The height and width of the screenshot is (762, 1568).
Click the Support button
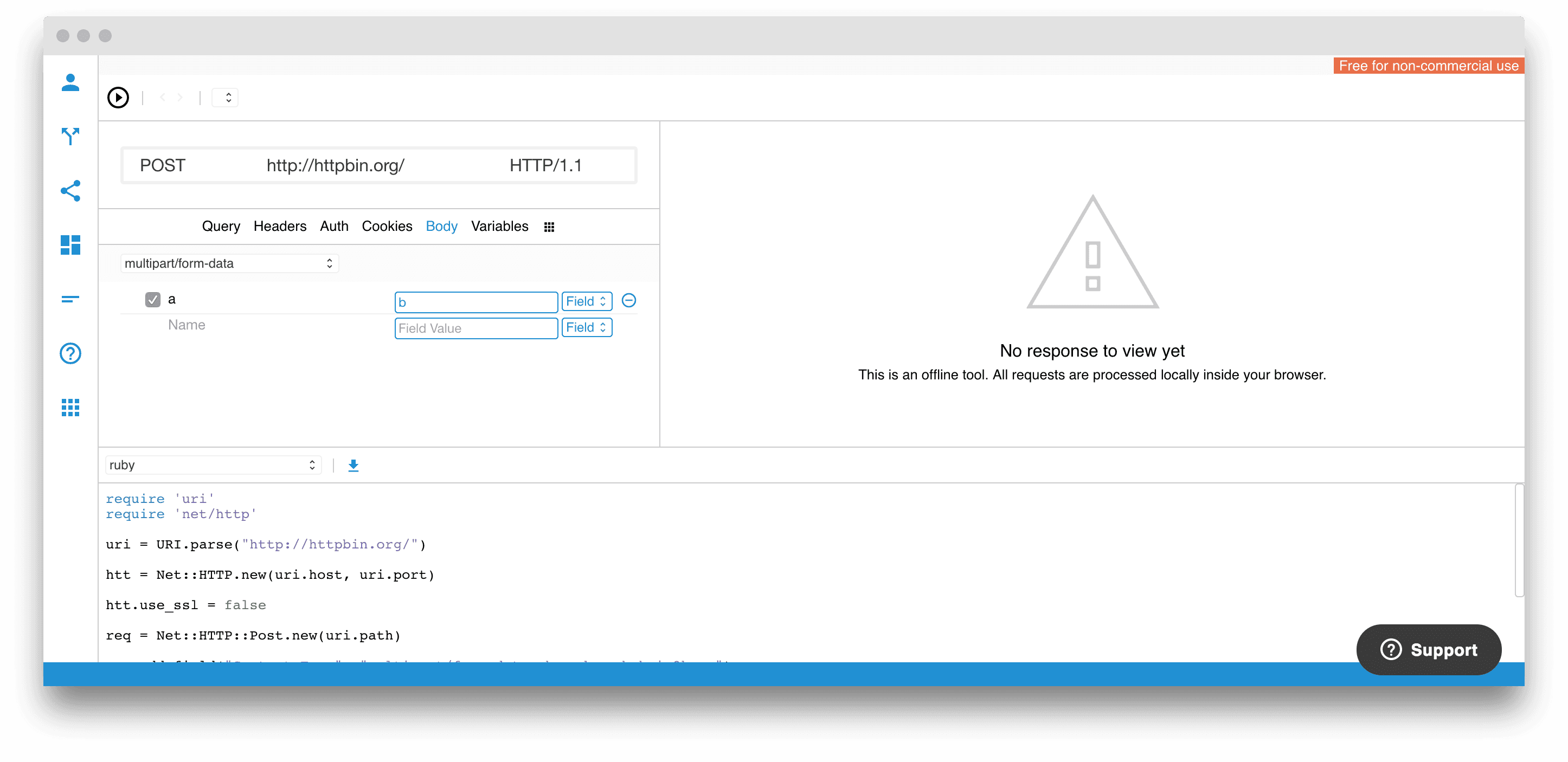click(1428, 649)
